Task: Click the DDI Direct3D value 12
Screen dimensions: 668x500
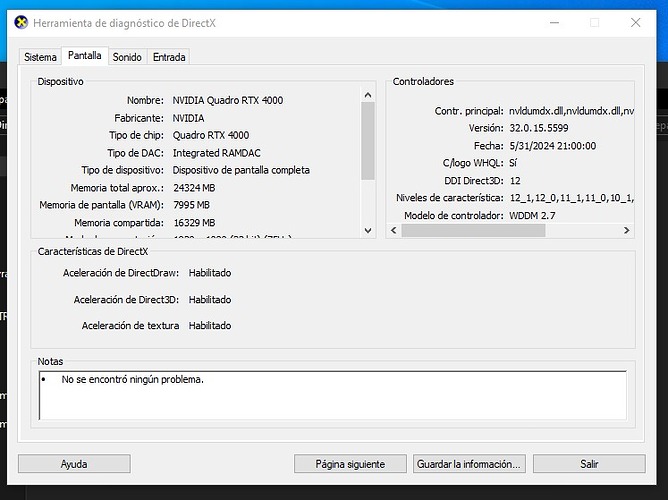Action: [x=515, y=181]
